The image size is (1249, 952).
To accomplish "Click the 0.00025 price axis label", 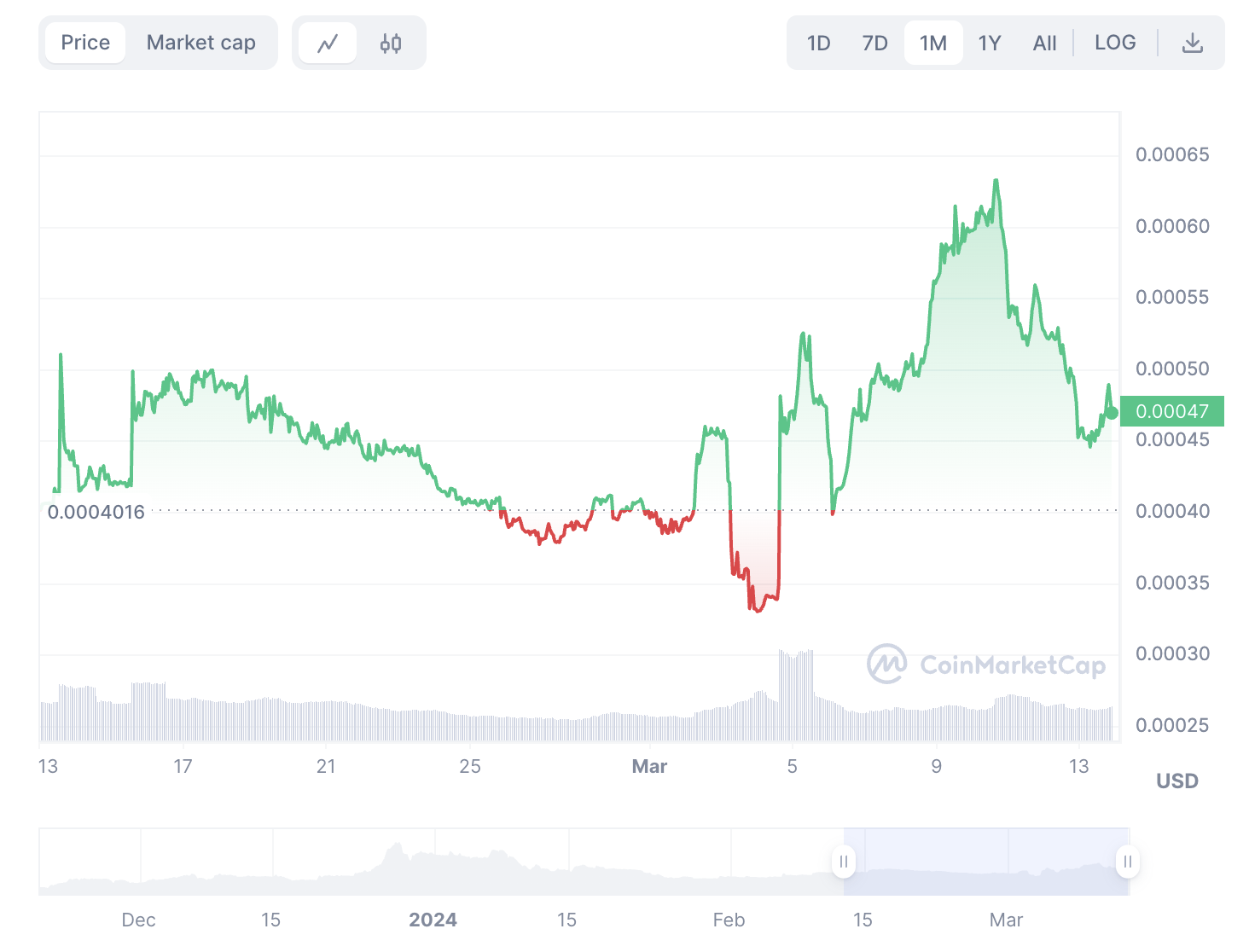I will point(1172,725).
